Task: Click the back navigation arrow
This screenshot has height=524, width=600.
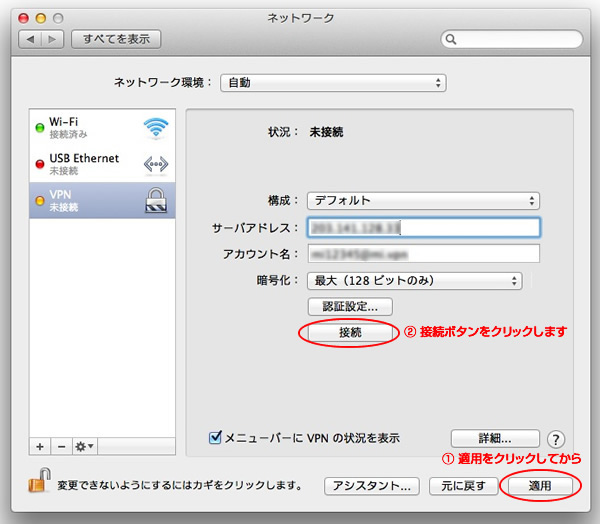Action: (30, 39)
